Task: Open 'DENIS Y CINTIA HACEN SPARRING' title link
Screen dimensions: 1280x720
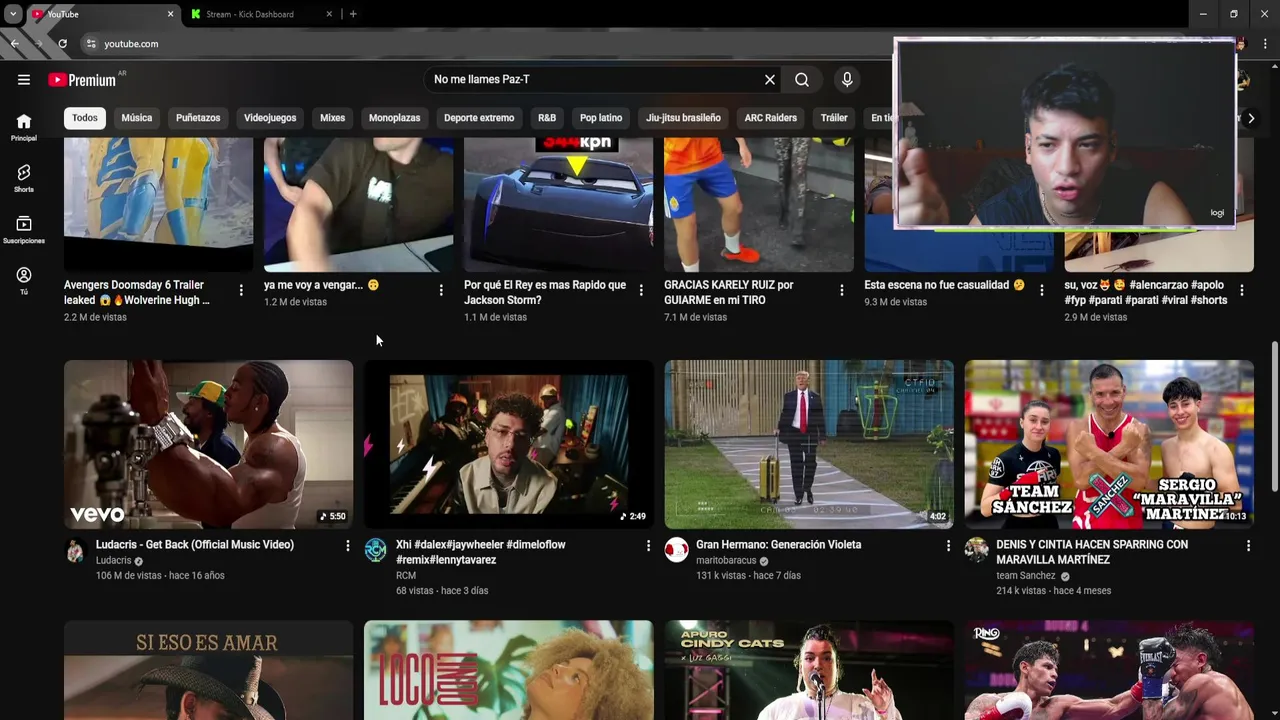Action: pyautogui.click(x=1092, y=552)
